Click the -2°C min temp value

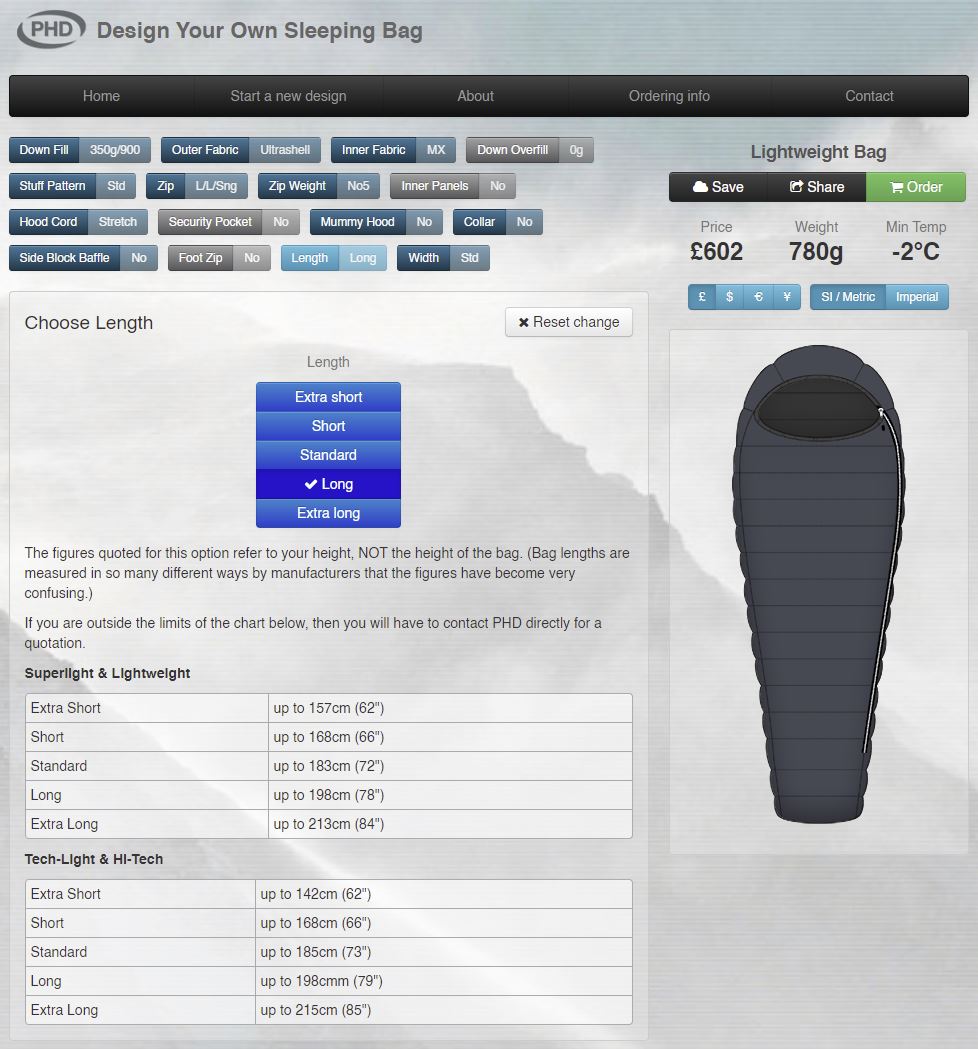pos(916,252)
